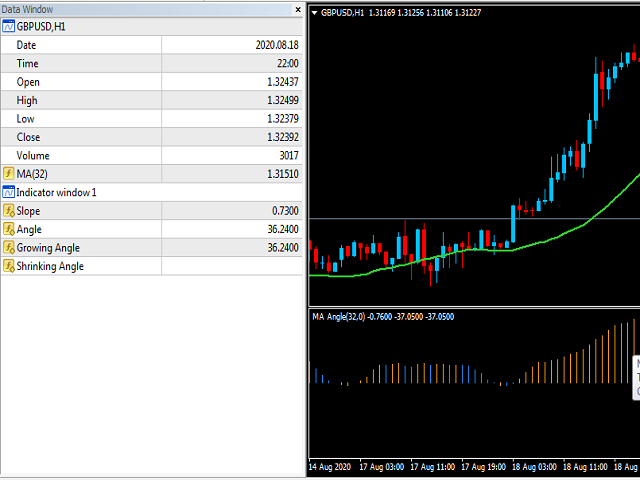Click the Close price value 1.32392

click(x=277, y=137)
